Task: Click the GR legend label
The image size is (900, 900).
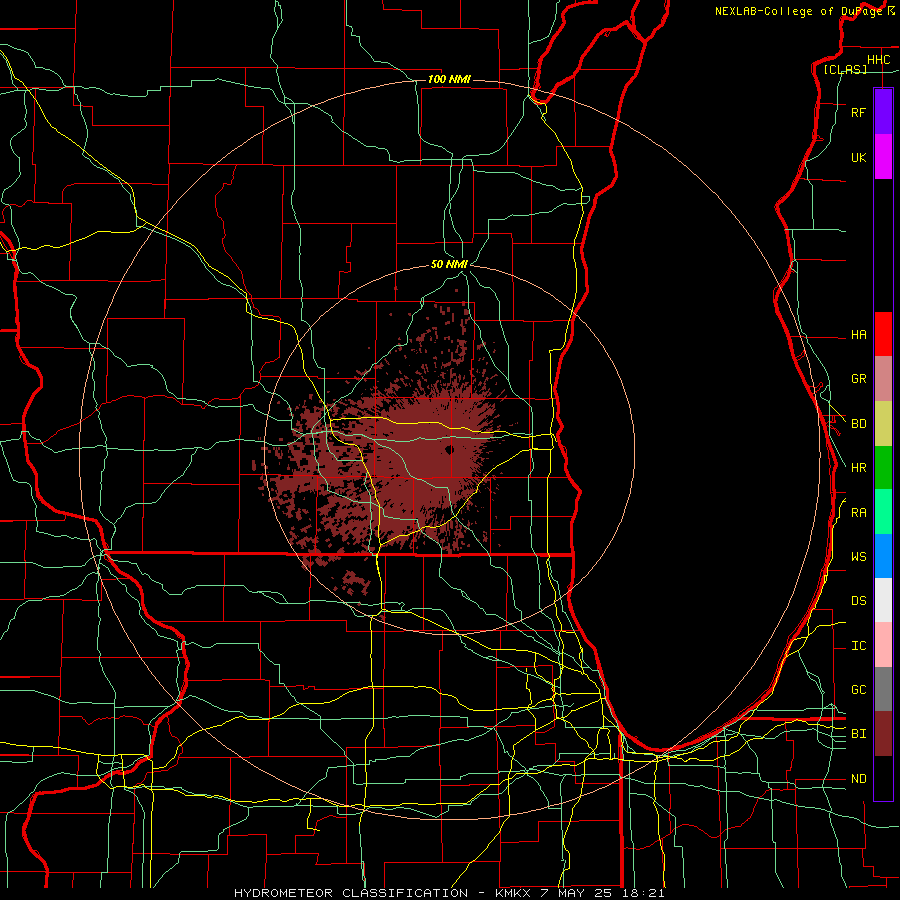Action: (858, 379)
